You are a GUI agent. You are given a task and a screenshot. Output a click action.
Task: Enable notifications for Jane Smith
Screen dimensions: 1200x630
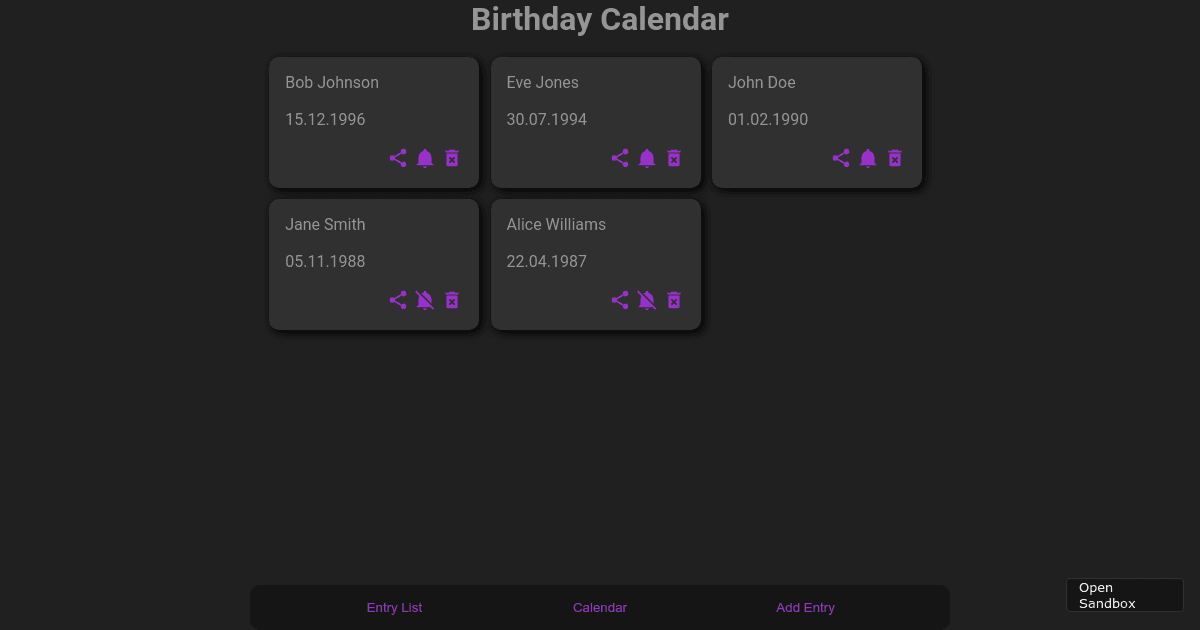(x=425, y=300)
